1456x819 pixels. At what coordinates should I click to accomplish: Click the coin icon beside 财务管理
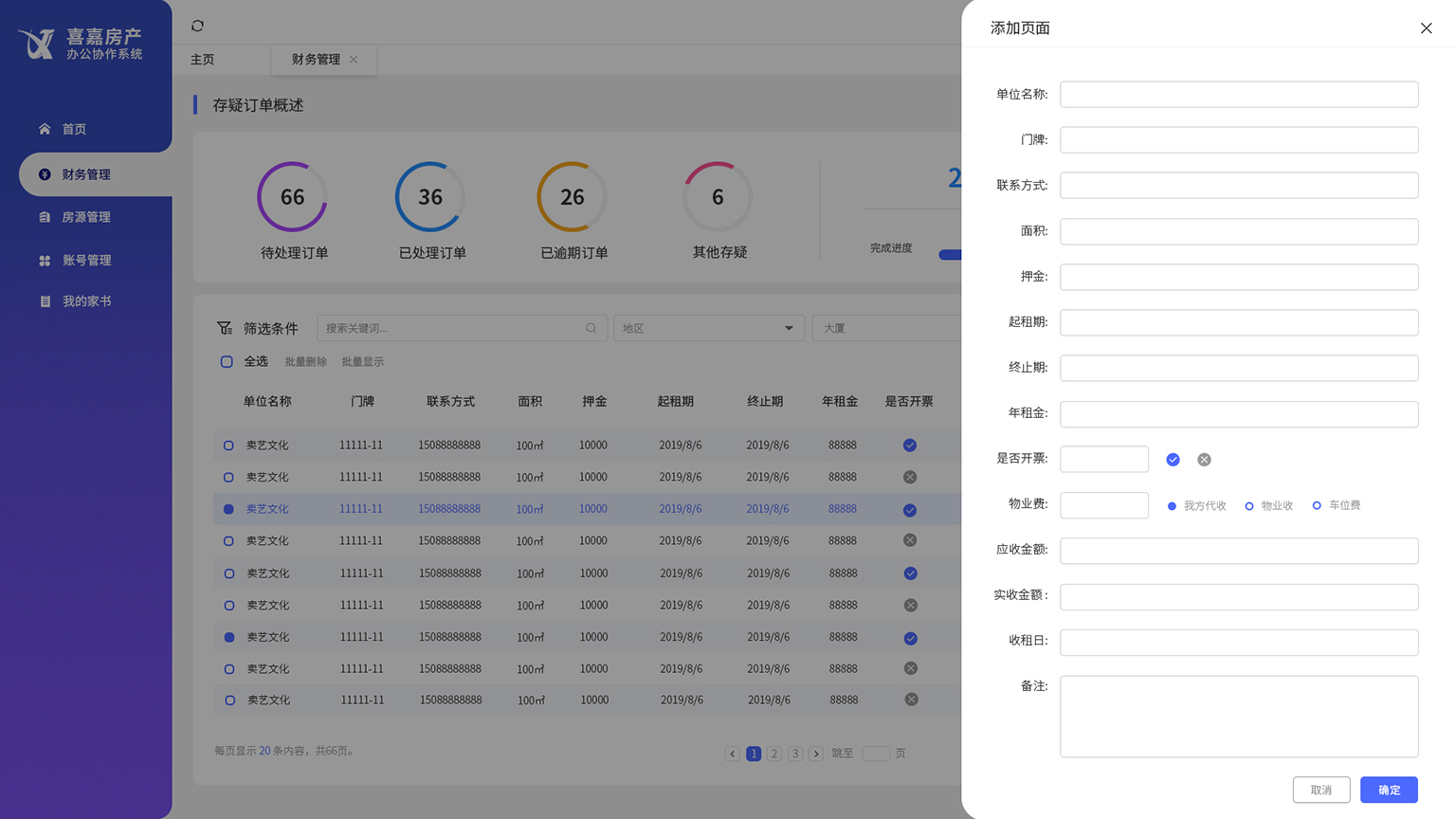(x=45, y=174)
